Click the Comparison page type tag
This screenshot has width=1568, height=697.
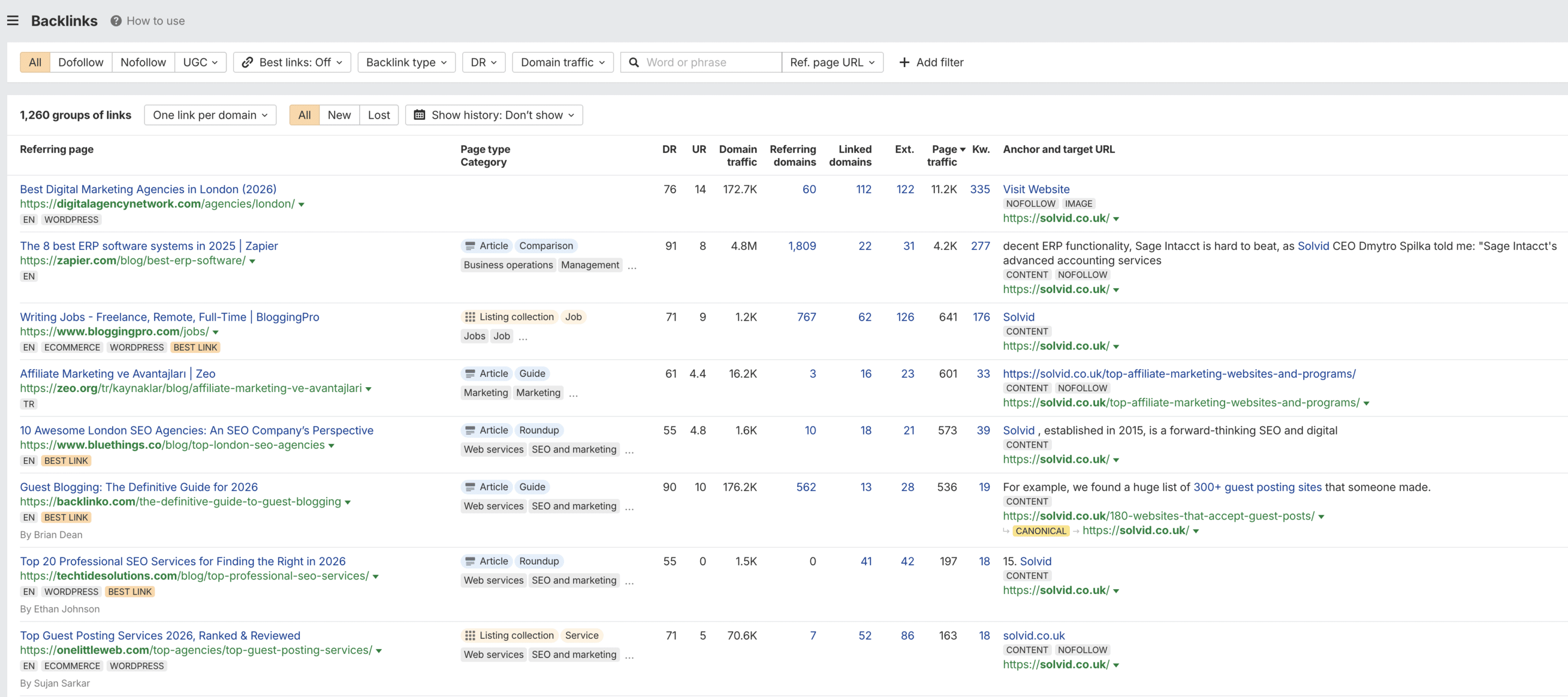546,246
